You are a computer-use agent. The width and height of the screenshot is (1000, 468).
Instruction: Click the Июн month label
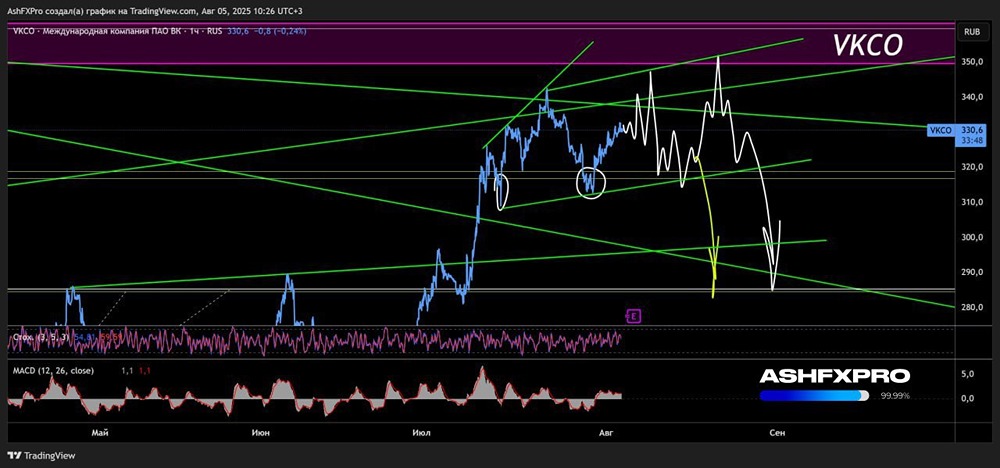coord(260,433)
